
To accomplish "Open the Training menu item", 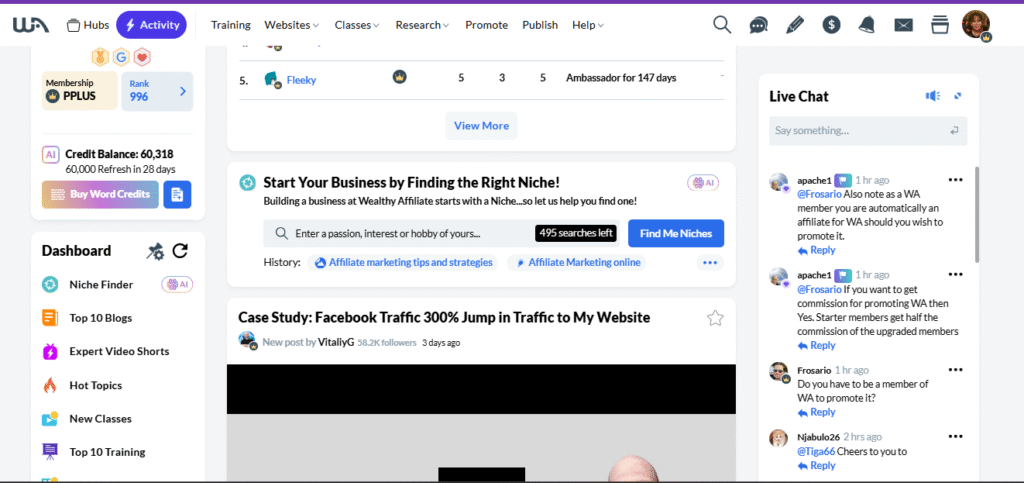I will pos(231,25).
